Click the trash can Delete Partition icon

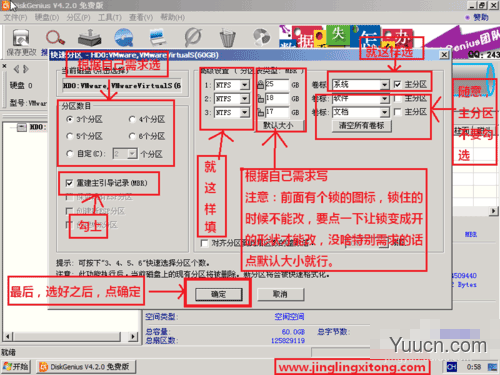point(228,38)
